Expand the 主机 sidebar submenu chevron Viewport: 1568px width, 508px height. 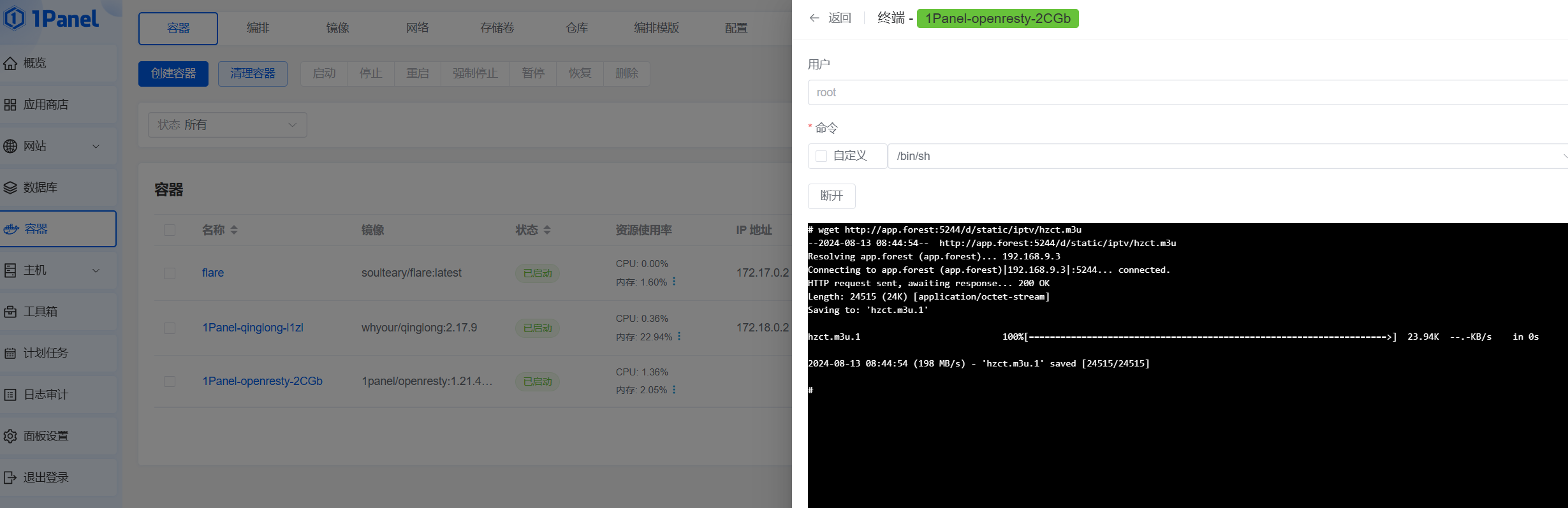point(96,270)
